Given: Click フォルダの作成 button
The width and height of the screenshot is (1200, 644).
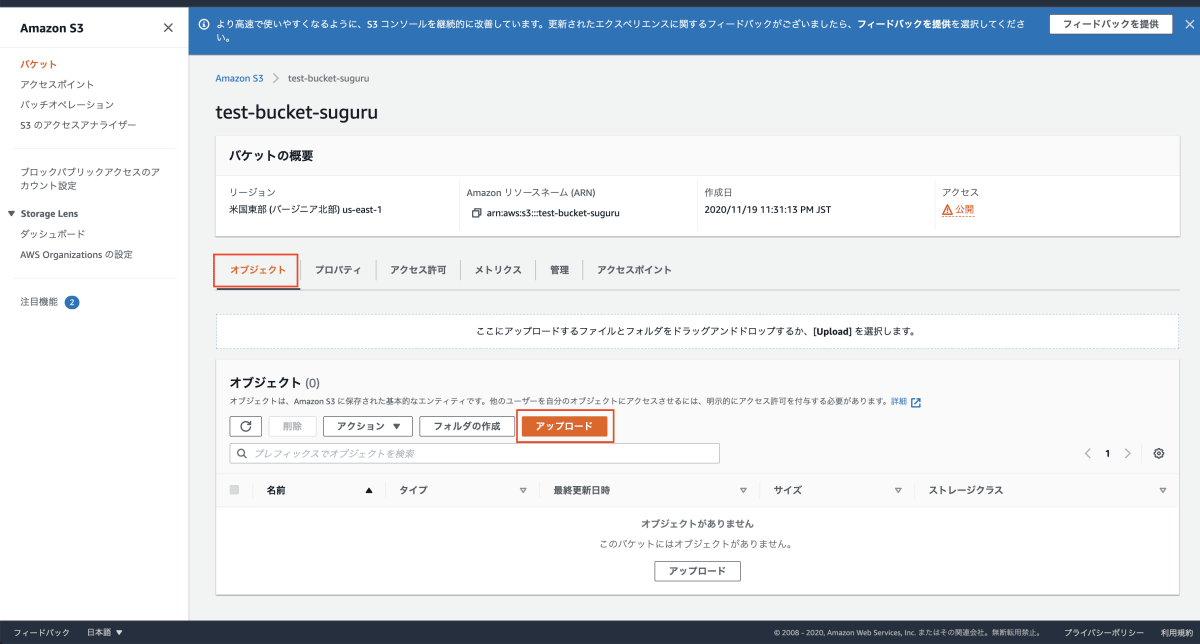Looking at the screenshot, I should pos(467,426).
